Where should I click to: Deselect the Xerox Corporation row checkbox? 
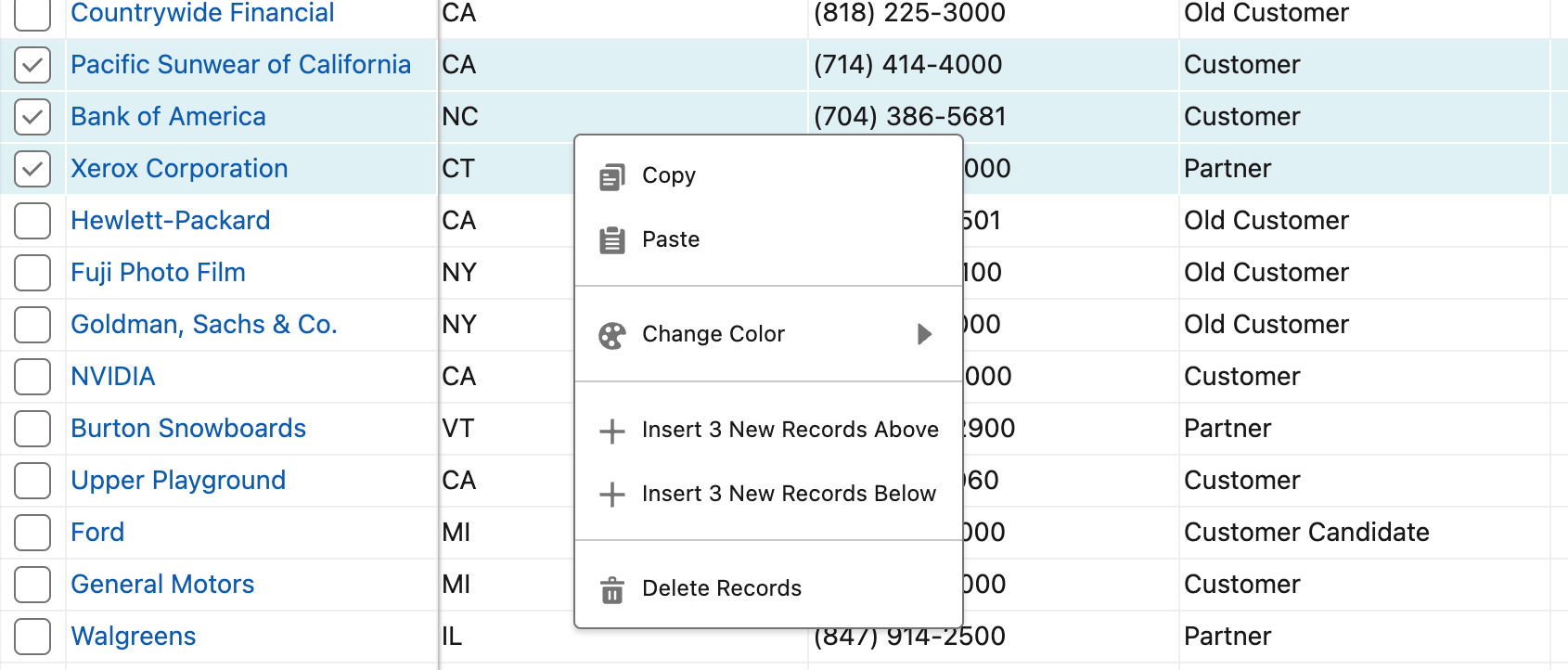32,169
